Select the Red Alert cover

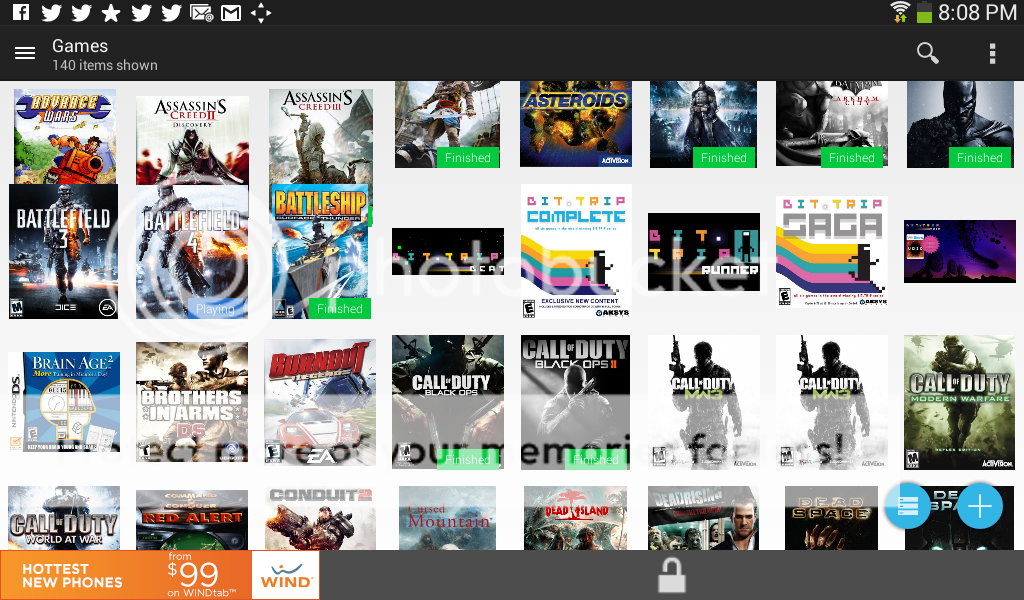[192, 520]
